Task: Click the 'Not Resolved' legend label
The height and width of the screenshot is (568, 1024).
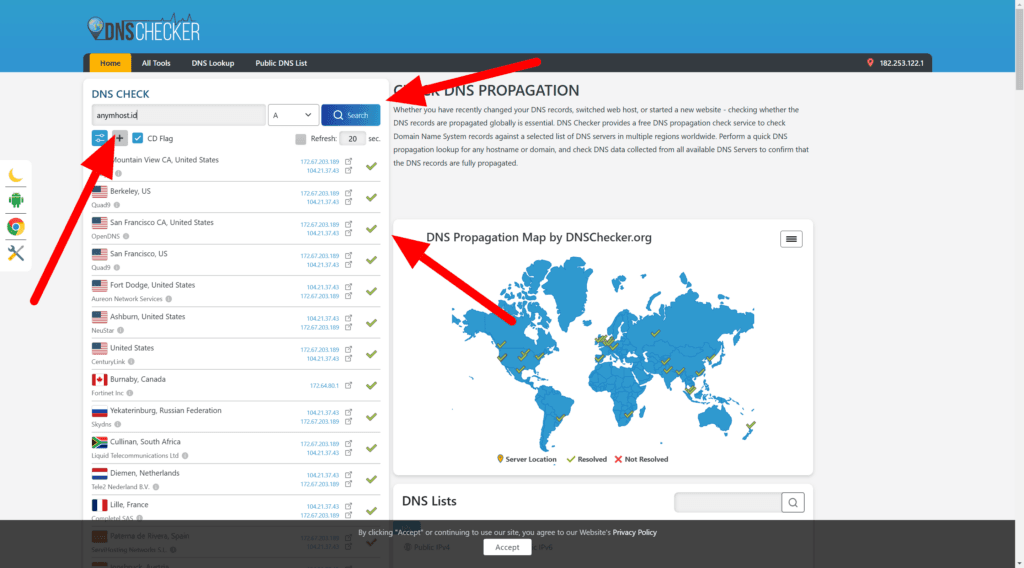Action: coord(646,459)
